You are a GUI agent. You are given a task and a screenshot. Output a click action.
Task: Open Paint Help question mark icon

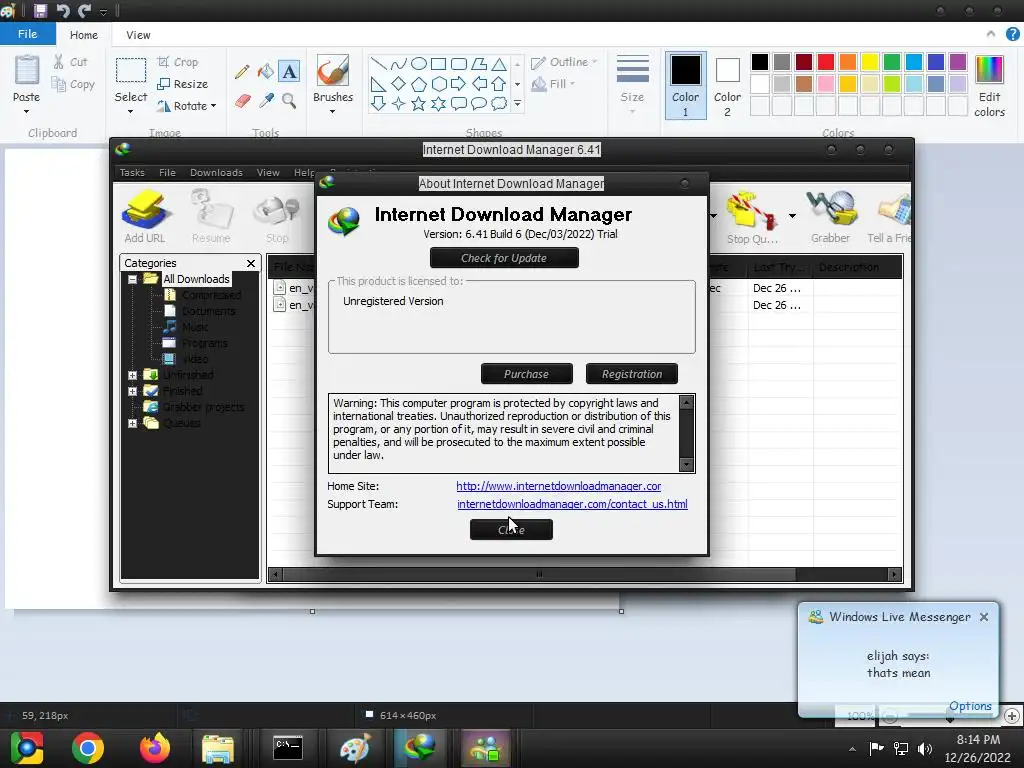pyautogui.click(x=1012, y=34)
